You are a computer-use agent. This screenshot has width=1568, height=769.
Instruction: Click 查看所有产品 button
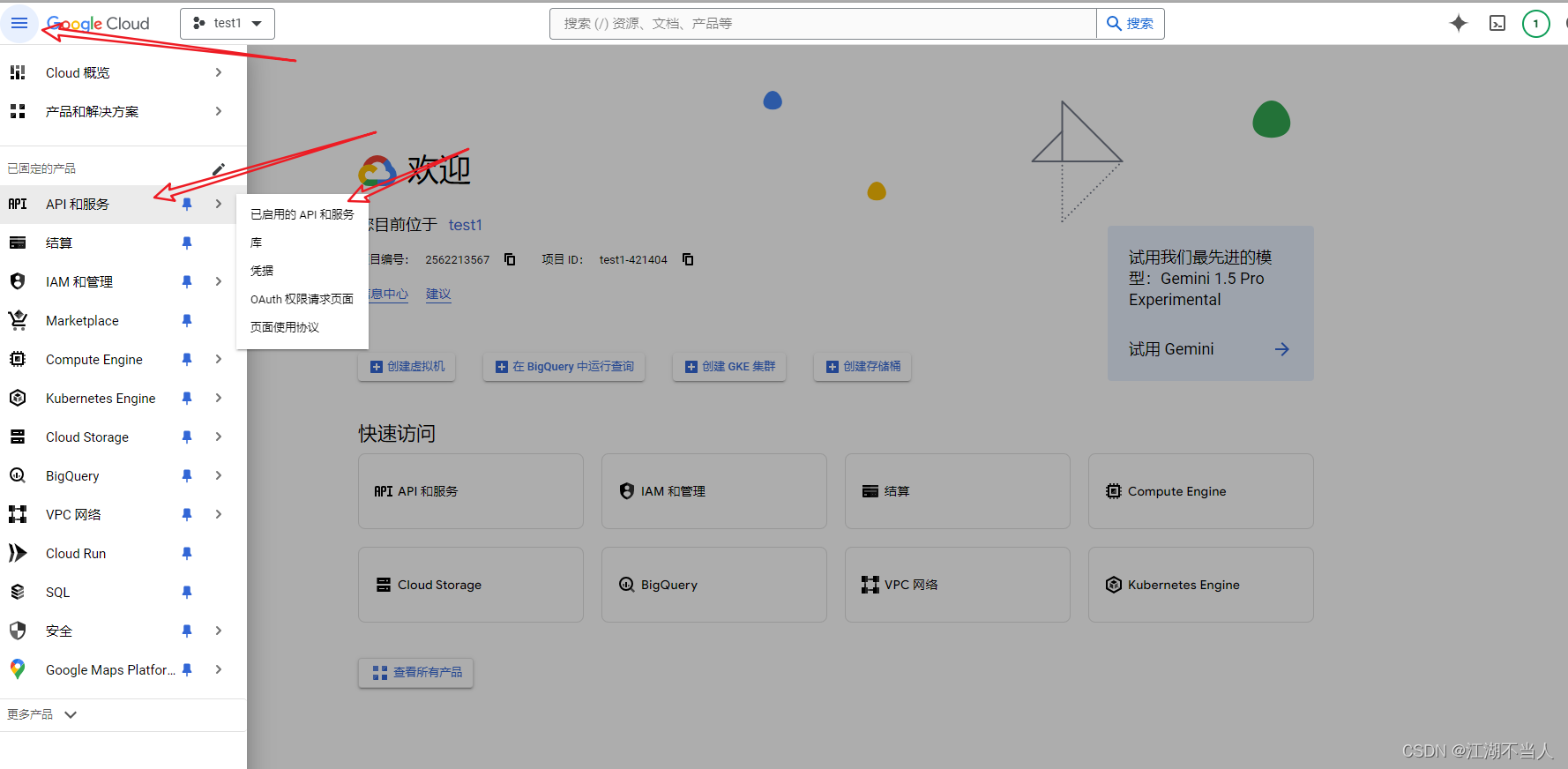[x=416, y=673]
